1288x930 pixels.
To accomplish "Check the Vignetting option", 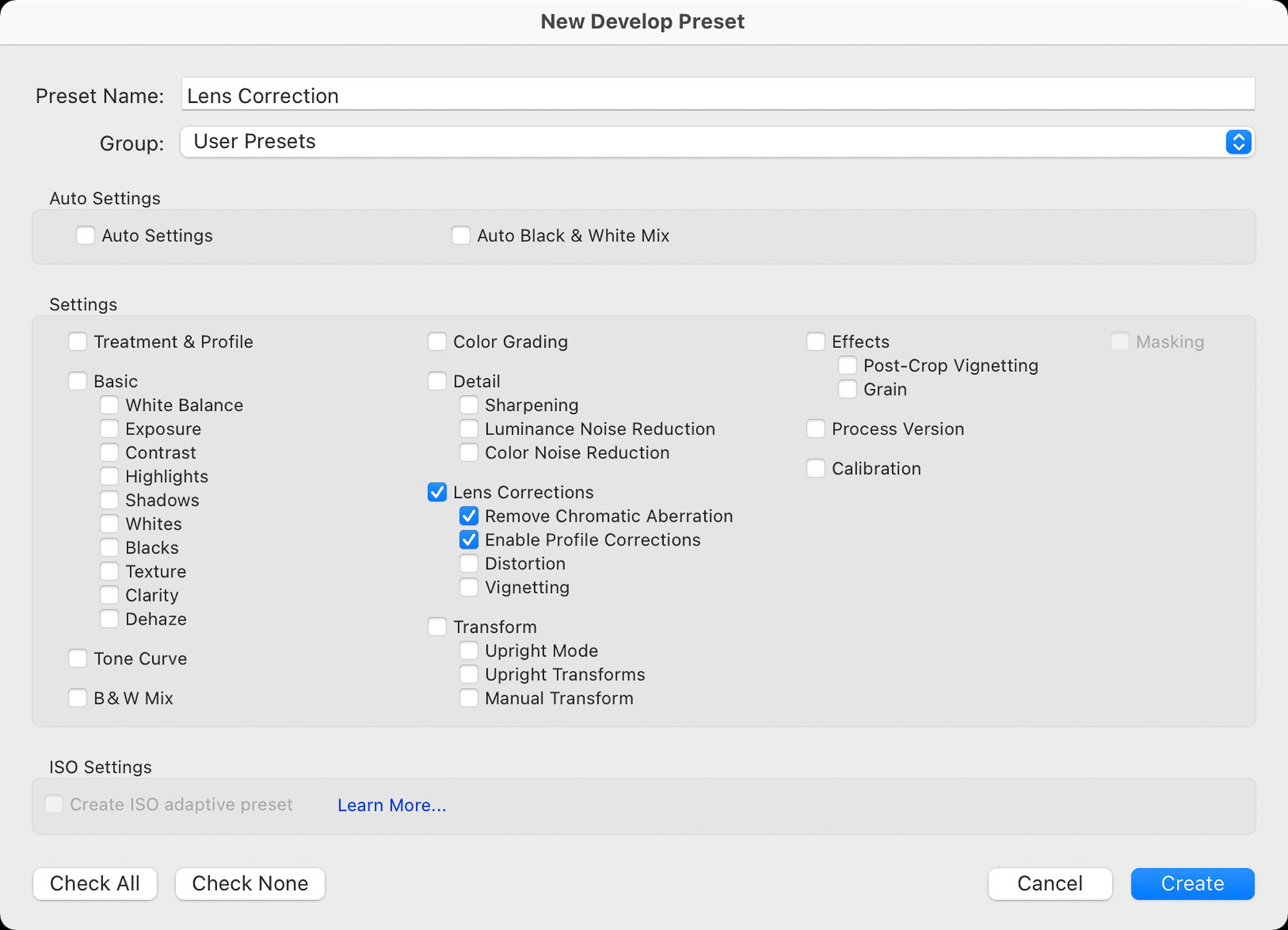I will pyautogui.click(x=469, y=587).
